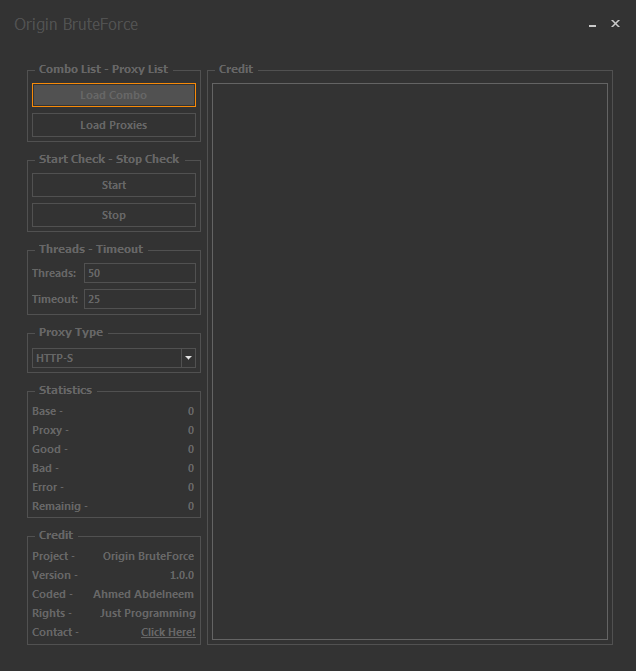Image resolution: width=636 pixels, height=671 pixels.
Task: Click the Load Combo button
Action: (114, 95)
